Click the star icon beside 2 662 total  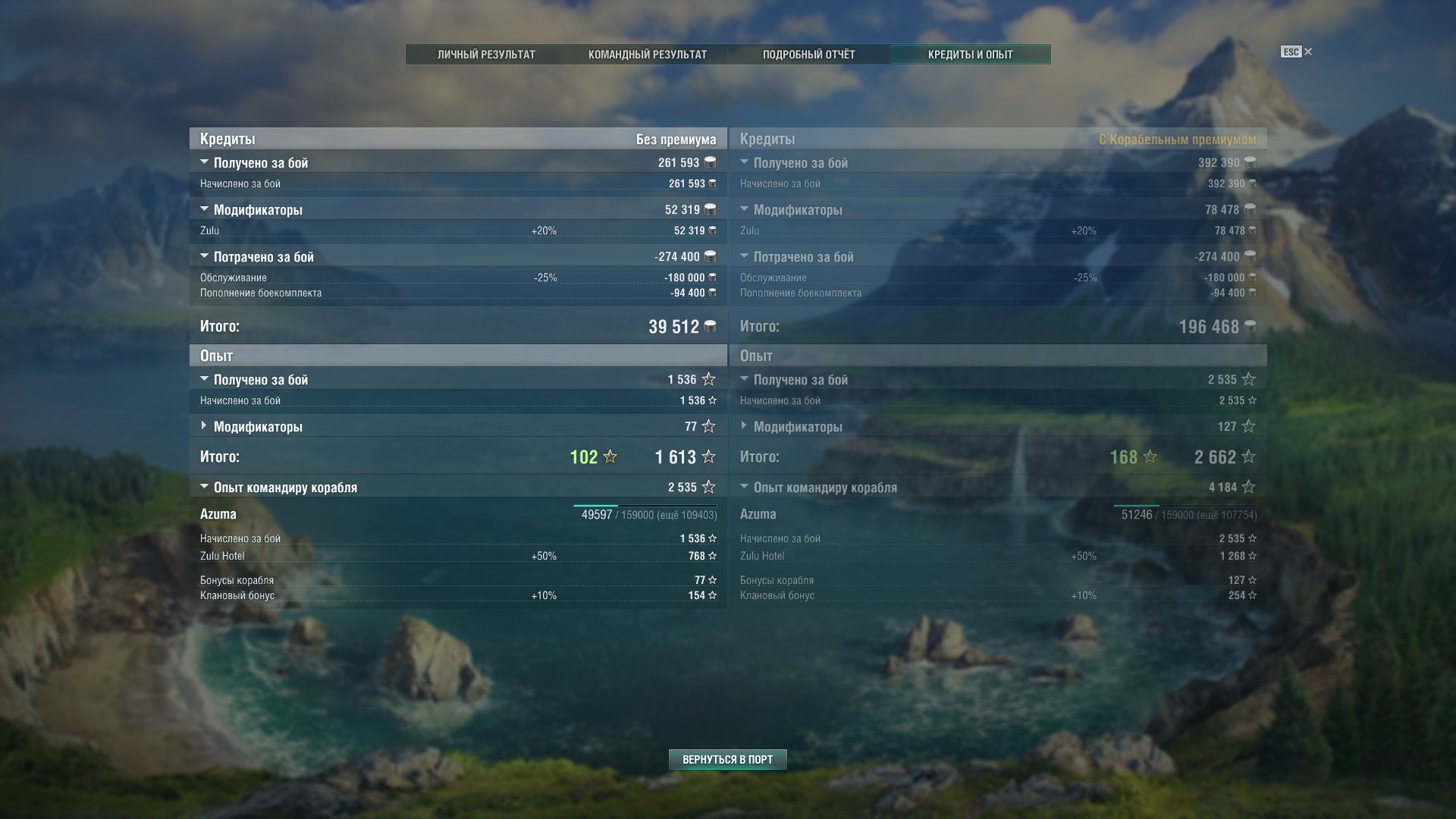[1248, 457]
